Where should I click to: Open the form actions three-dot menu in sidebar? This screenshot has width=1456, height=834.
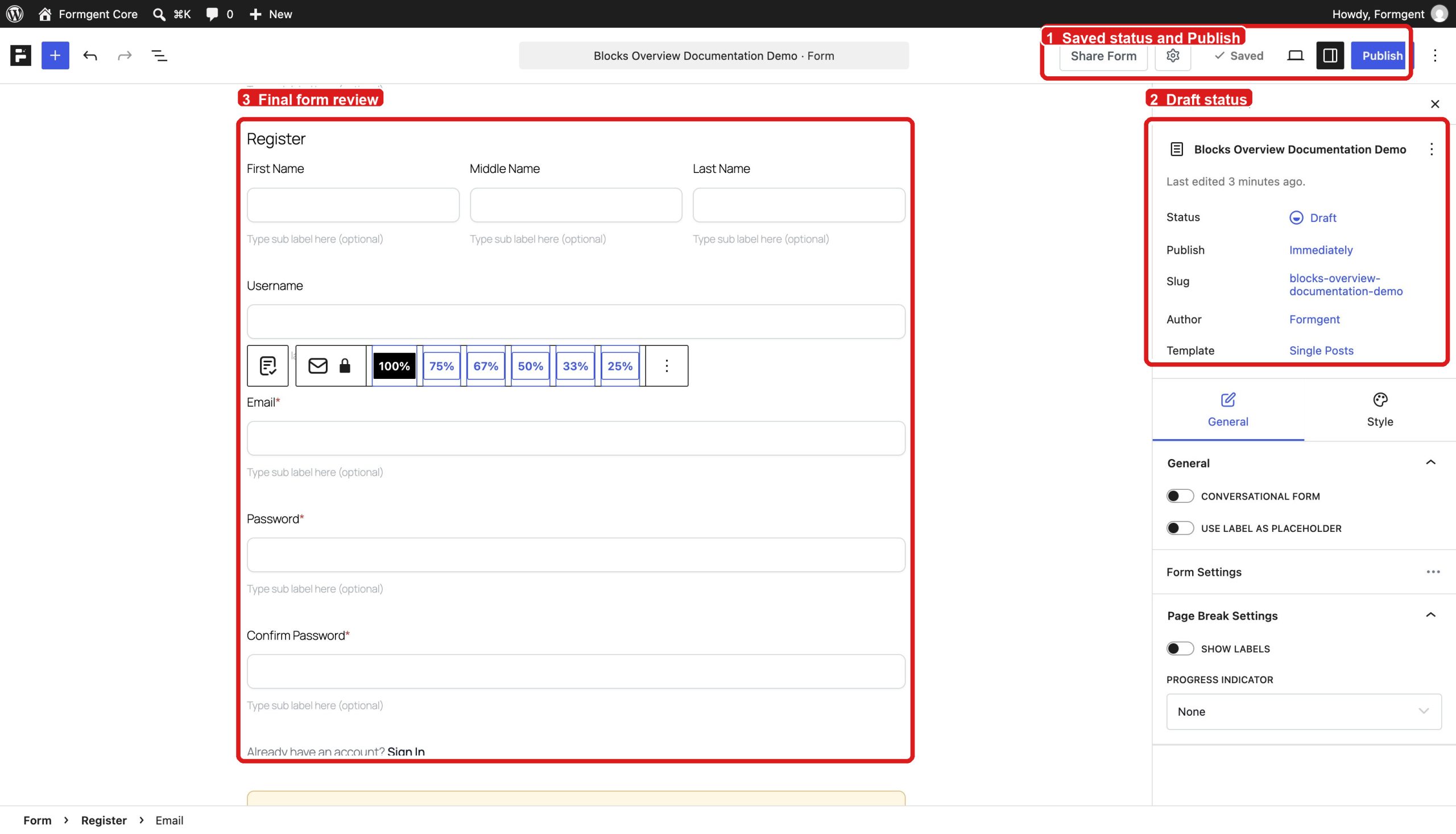point(1431,150)
